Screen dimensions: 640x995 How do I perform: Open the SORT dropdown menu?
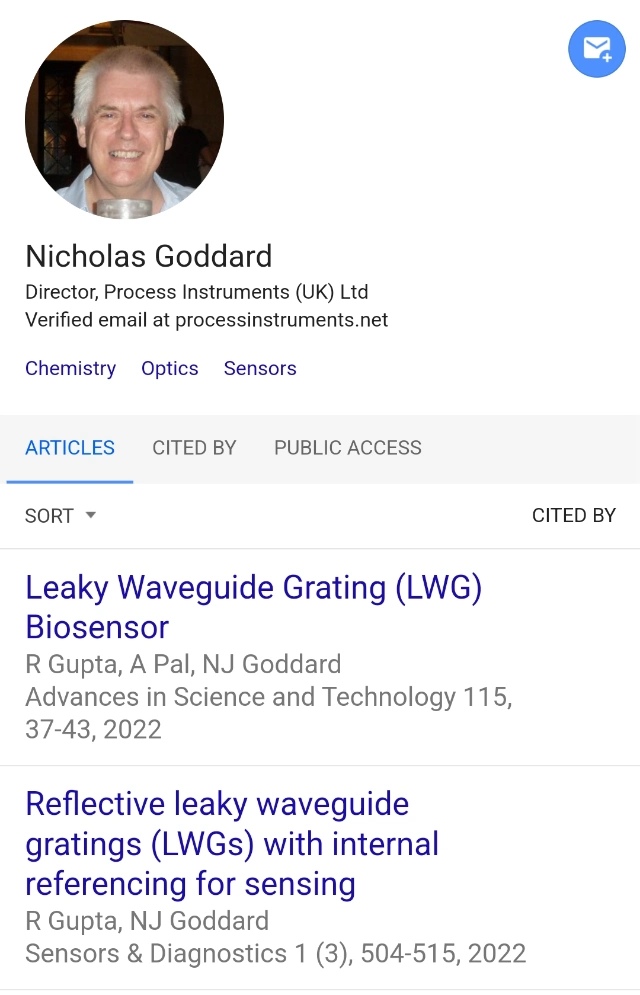click(50, 516)
